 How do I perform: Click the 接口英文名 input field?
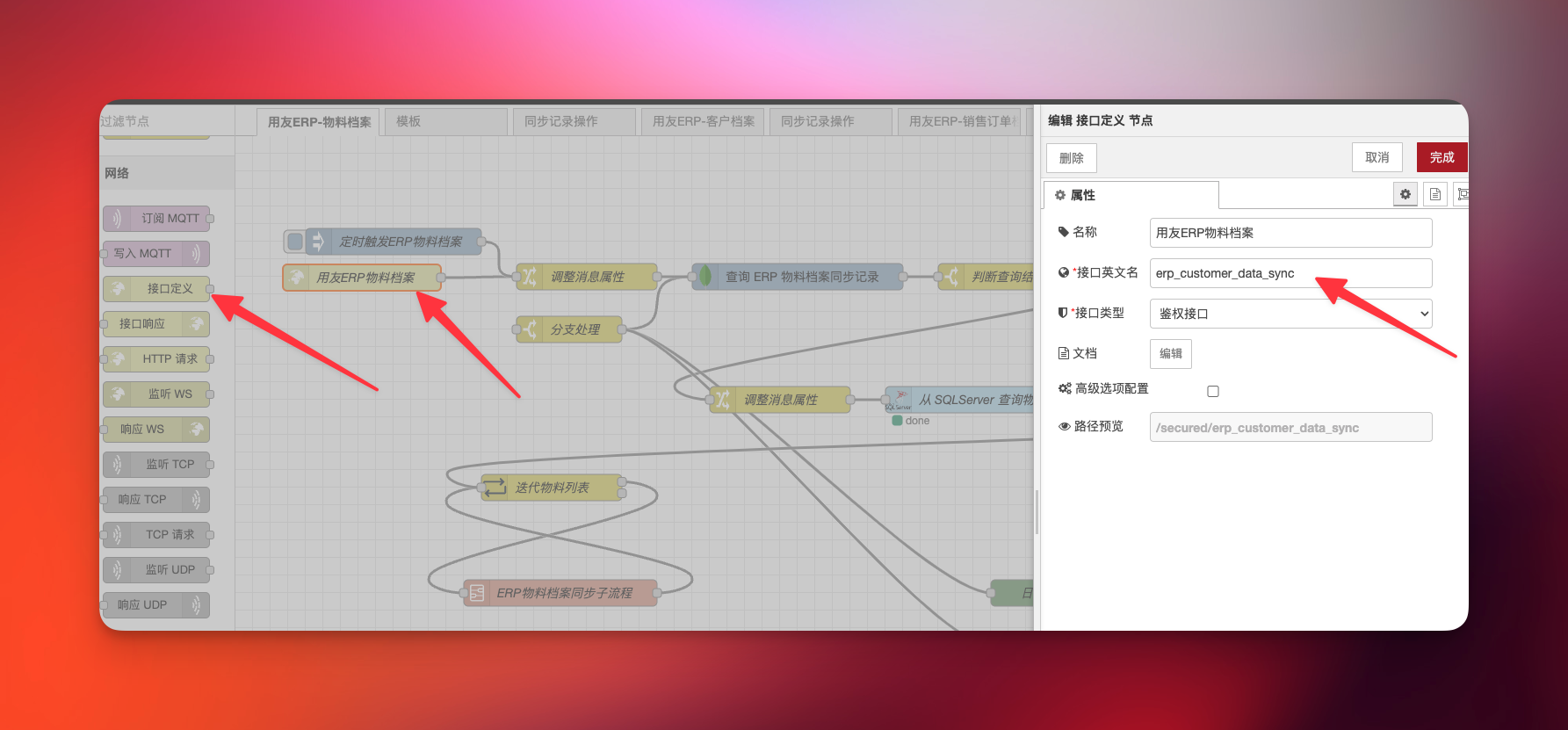1290,273
